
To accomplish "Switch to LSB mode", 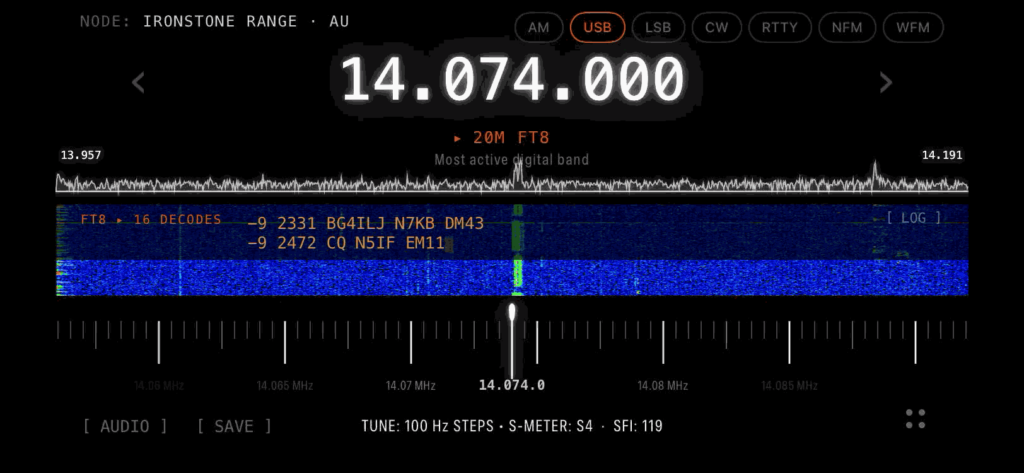I will [658, 27].
